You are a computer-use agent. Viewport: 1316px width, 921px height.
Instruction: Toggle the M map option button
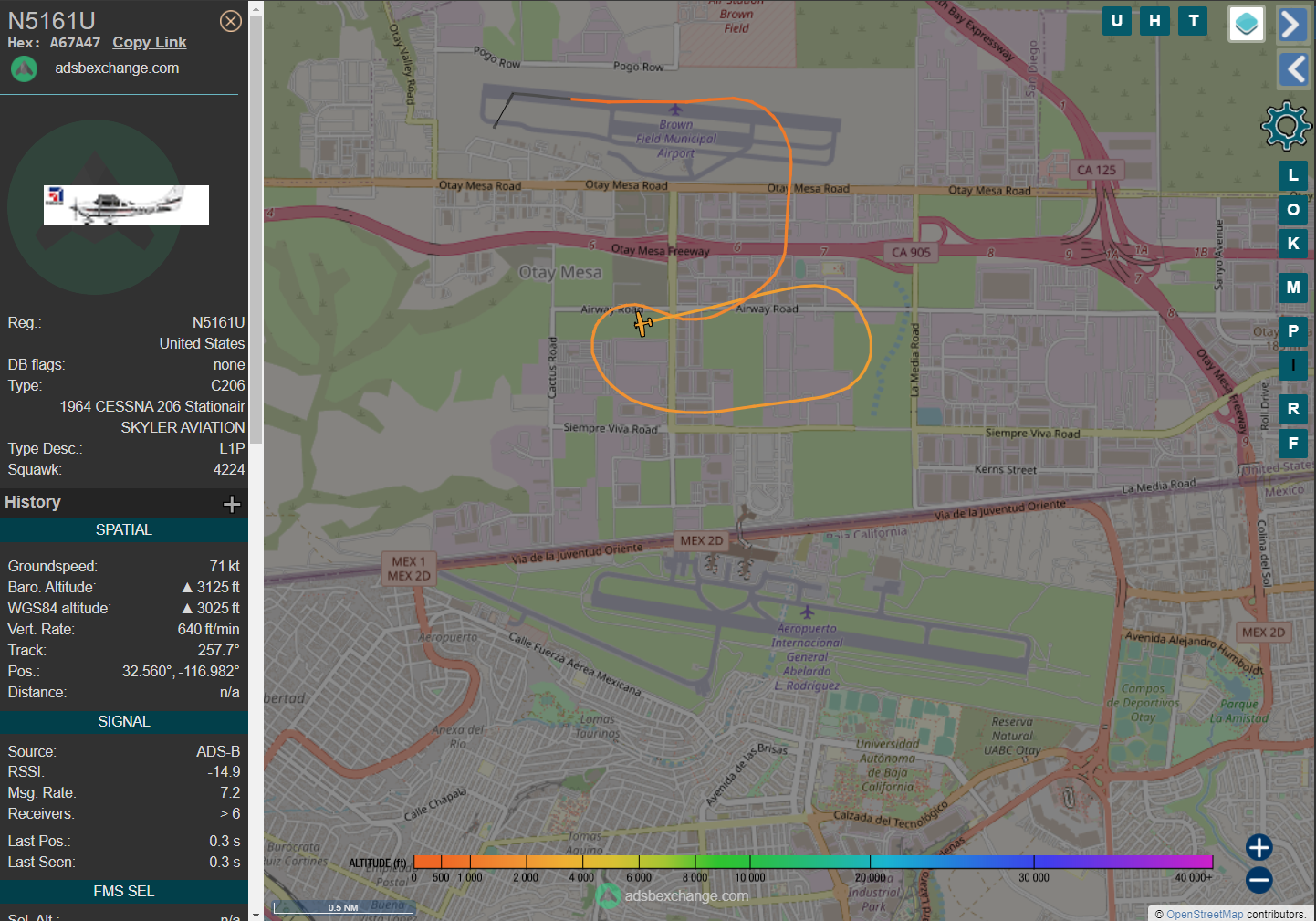[1293, 288]
